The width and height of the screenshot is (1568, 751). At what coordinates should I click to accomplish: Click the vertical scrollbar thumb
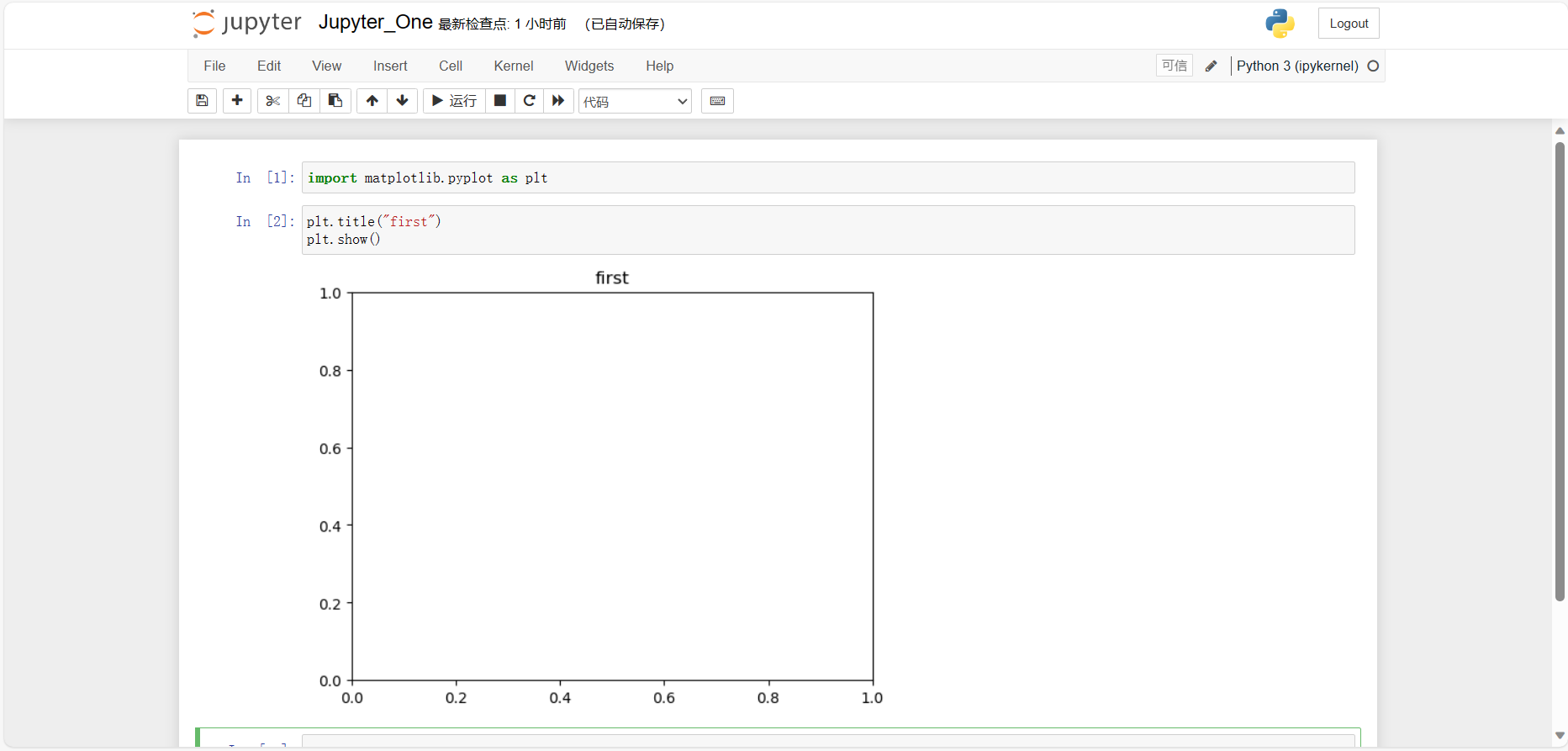(1560, 371)
